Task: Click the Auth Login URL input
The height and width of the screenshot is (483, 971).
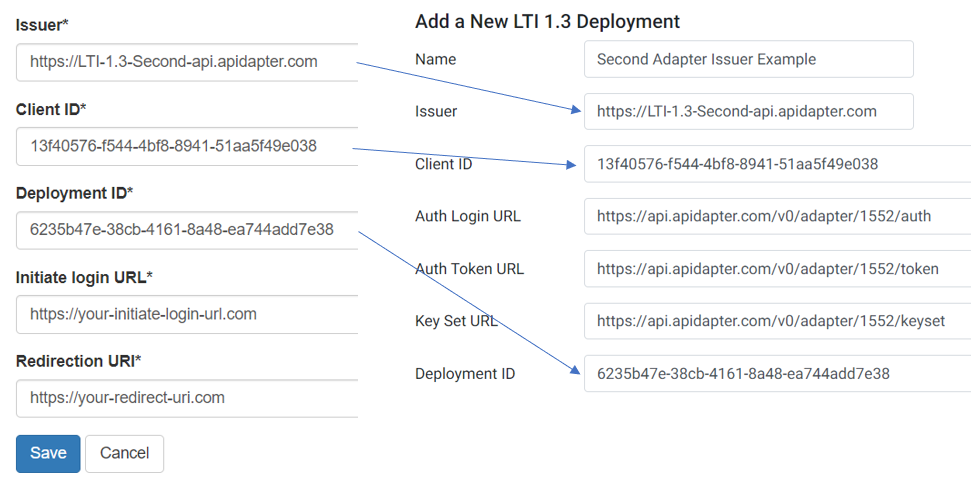Action: [x=776, y=216]
